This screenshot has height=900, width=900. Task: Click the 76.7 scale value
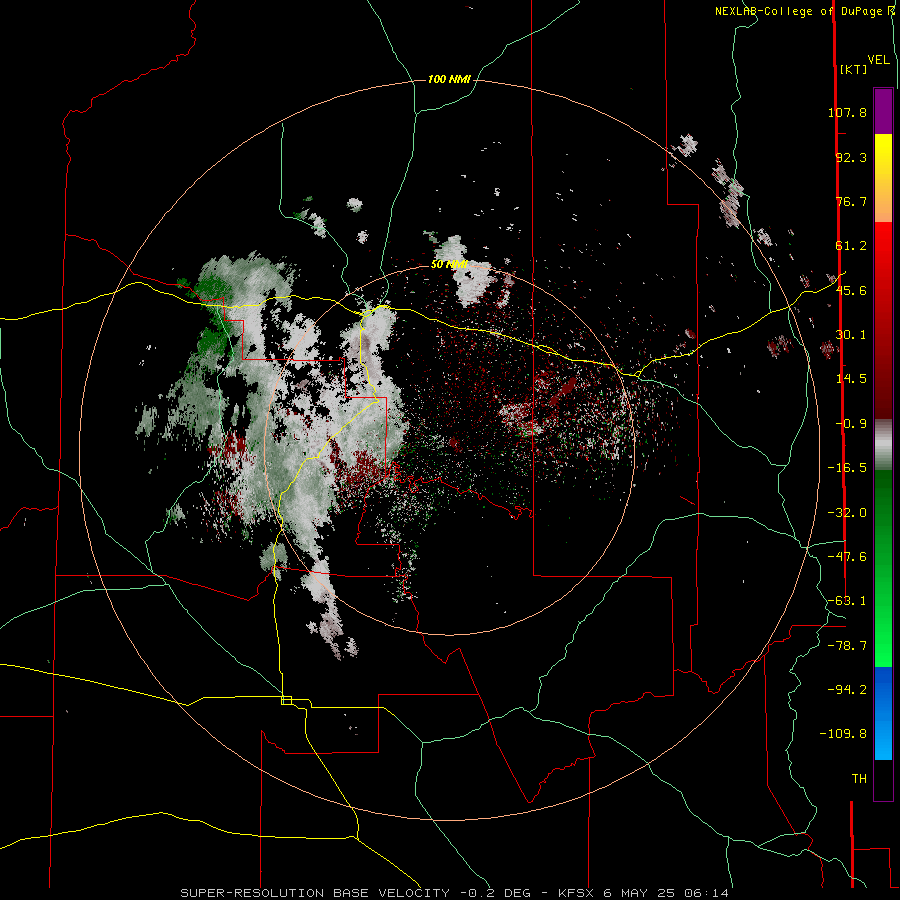click(x=851, y=201)
